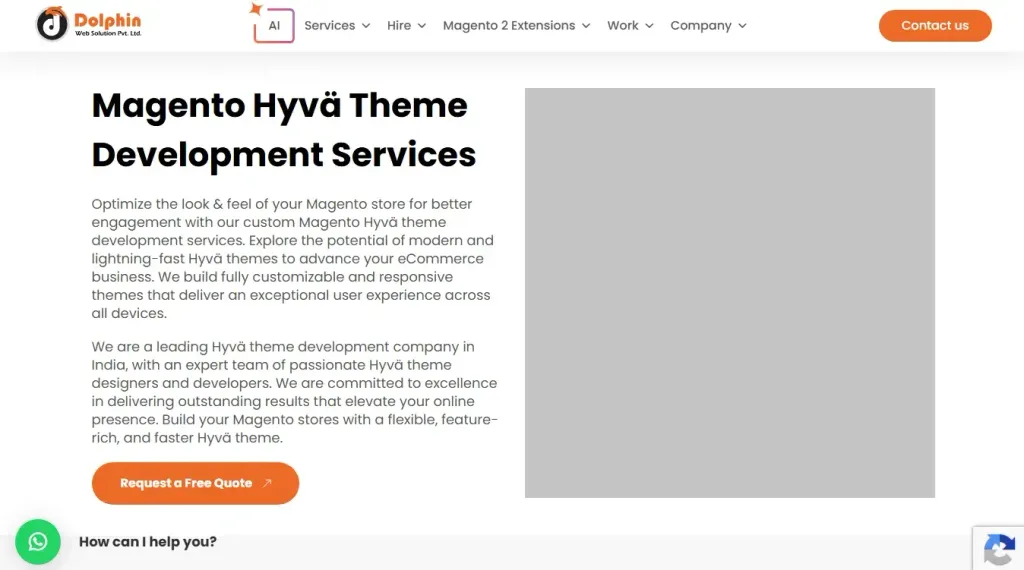Click the arrow icon in Request a Free Quote
This screenshot has height=570, width=1024.
click(267, 483)
